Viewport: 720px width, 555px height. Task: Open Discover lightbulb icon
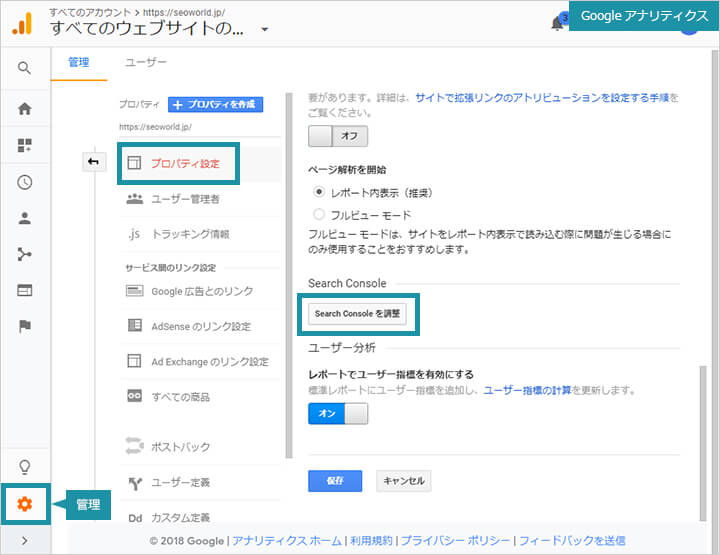[24, 467]
